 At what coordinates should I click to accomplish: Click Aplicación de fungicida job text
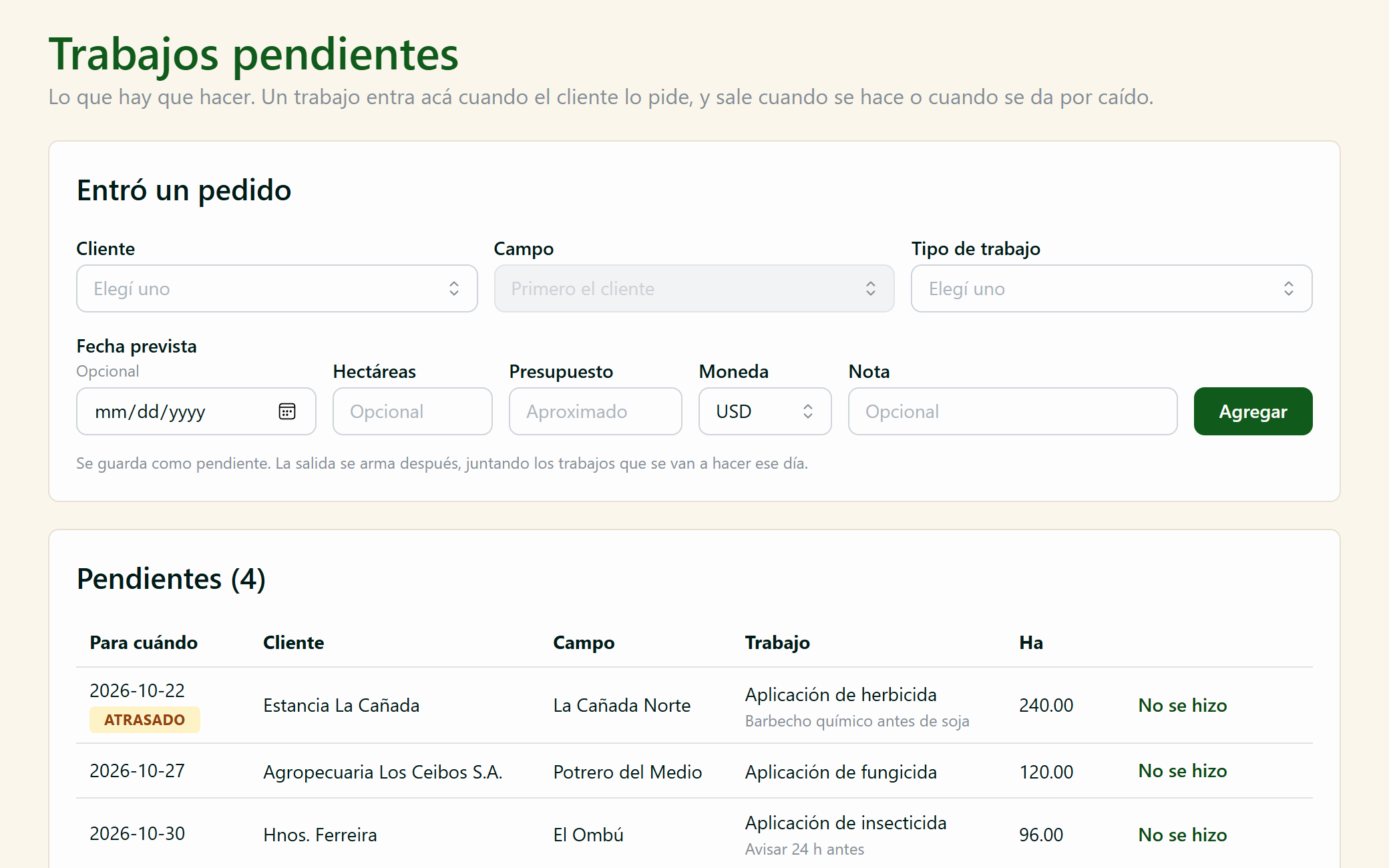(x=841, y=772)
